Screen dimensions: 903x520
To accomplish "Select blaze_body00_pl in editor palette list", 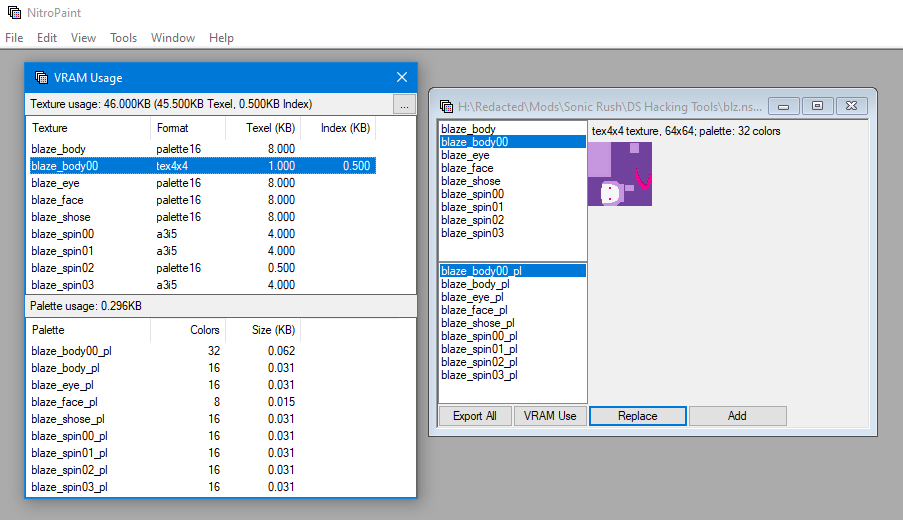I will tap(513, 271).
